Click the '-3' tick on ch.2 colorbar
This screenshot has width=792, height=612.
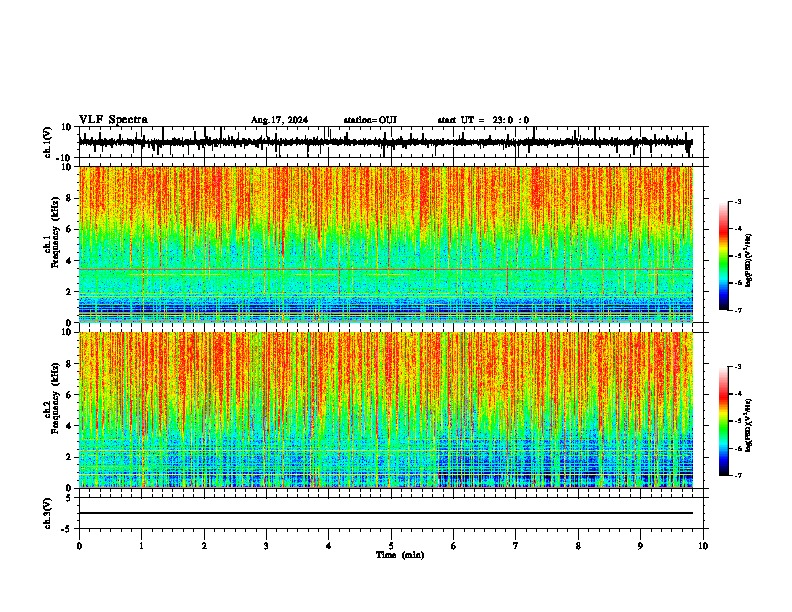738,367
